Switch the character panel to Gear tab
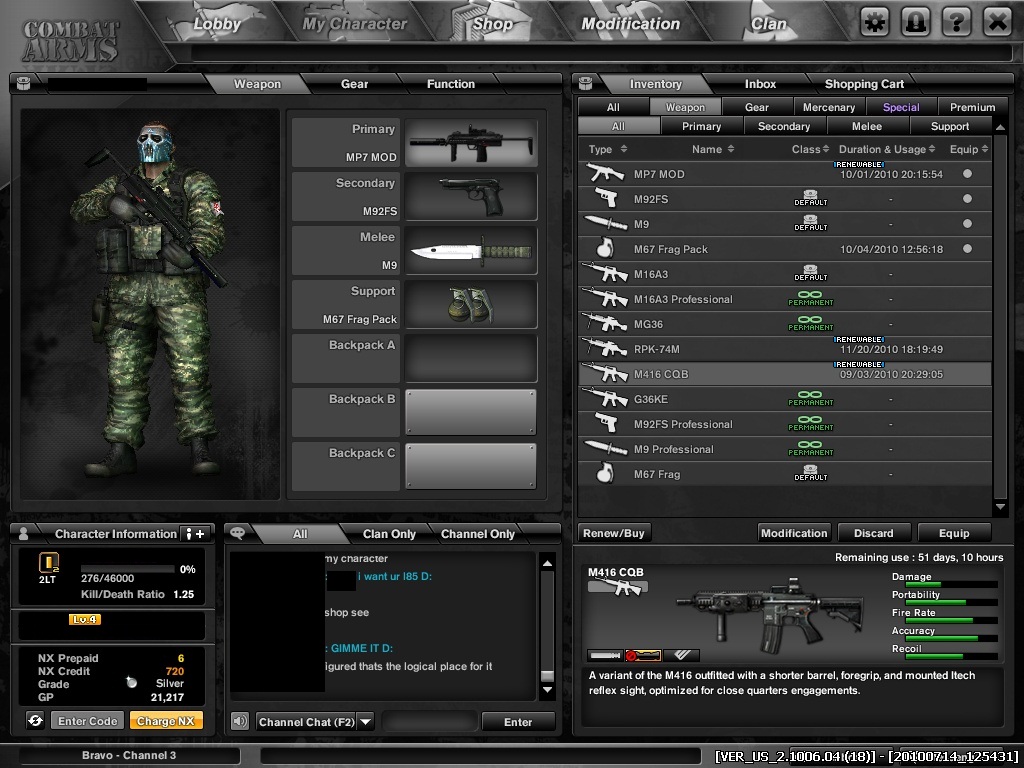Screen dimensions: 1024x768 point(355,84)
